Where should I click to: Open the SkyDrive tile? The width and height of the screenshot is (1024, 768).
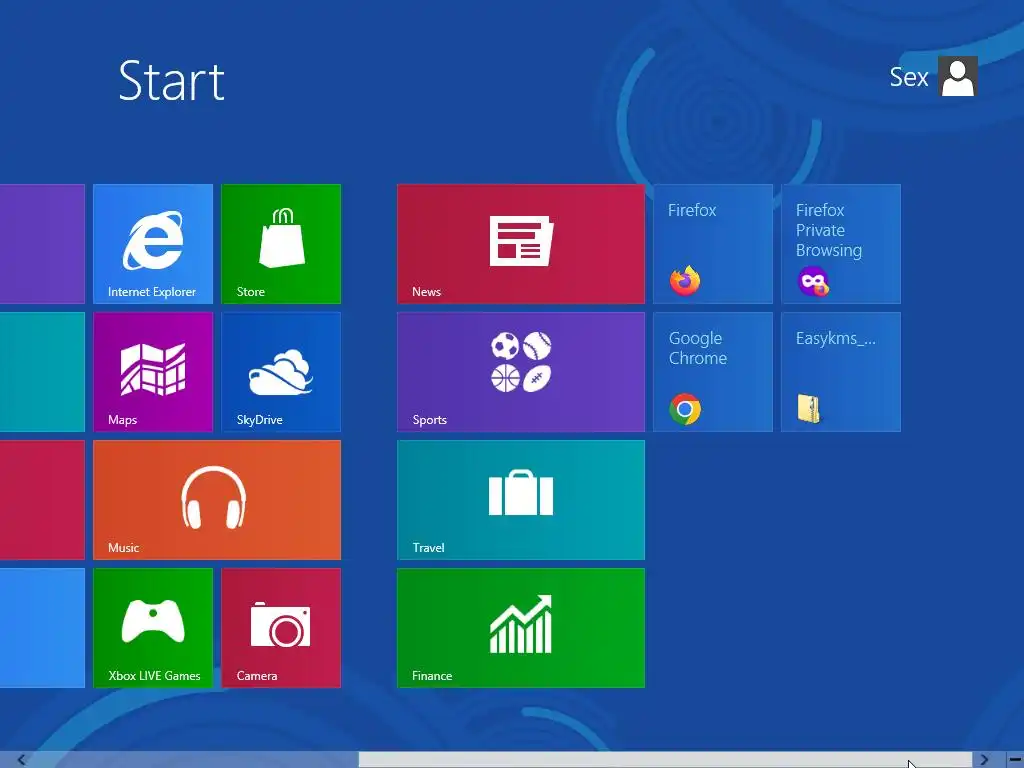click(x=281, y=372)
